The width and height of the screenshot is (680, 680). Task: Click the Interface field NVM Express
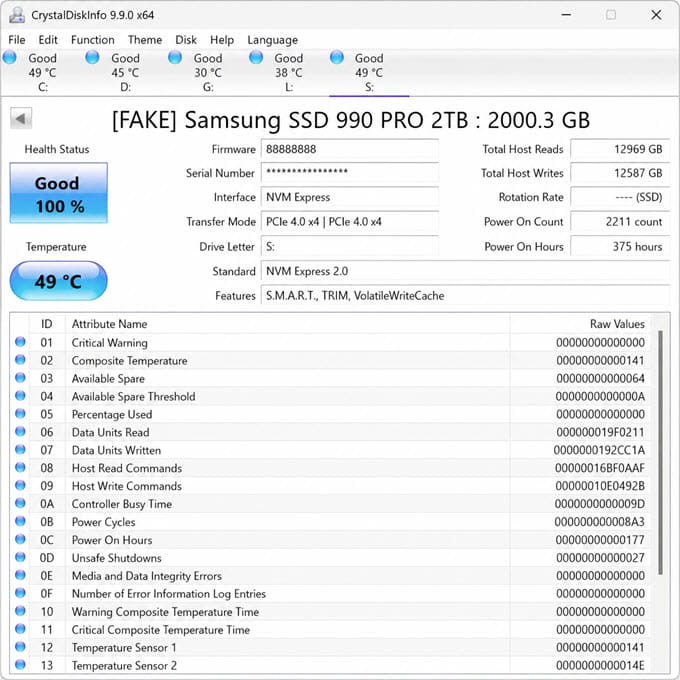350,197
